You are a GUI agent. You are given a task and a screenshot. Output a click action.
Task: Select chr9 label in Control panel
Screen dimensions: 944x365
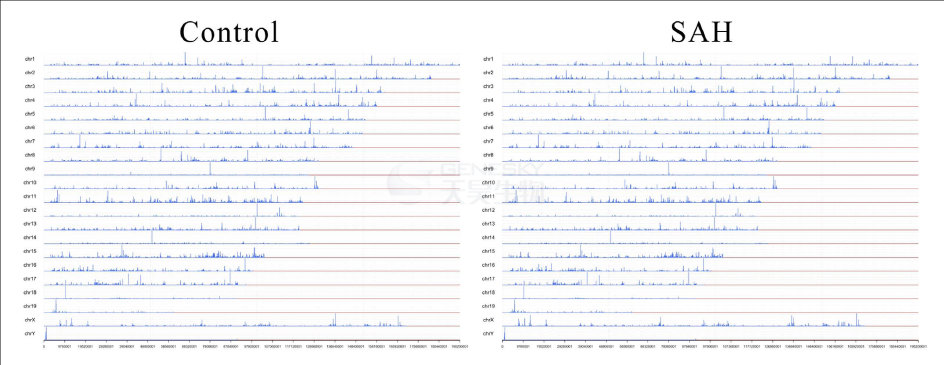pyautogui.click(x=30, y=169)
